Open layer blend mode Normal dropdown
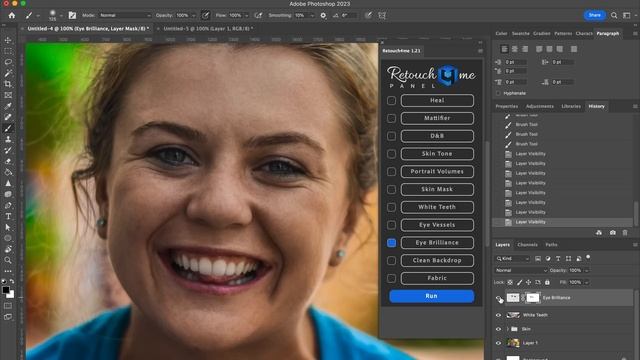The width and height of the screenshot is (640, 360). point(521,270)
